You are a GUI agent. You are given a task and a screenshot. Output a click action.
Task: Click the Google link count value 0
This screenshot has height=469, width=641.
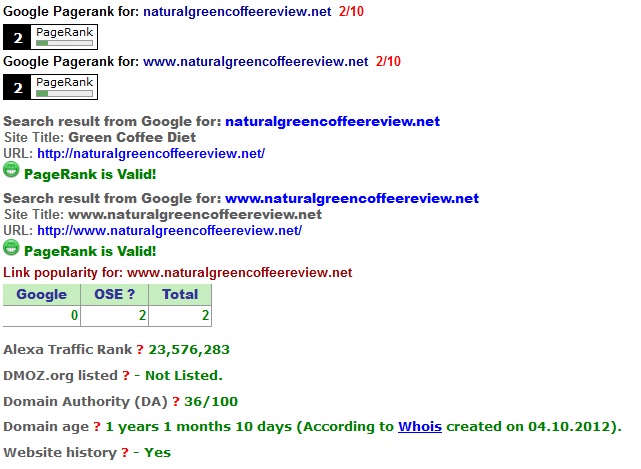point(74,315)
